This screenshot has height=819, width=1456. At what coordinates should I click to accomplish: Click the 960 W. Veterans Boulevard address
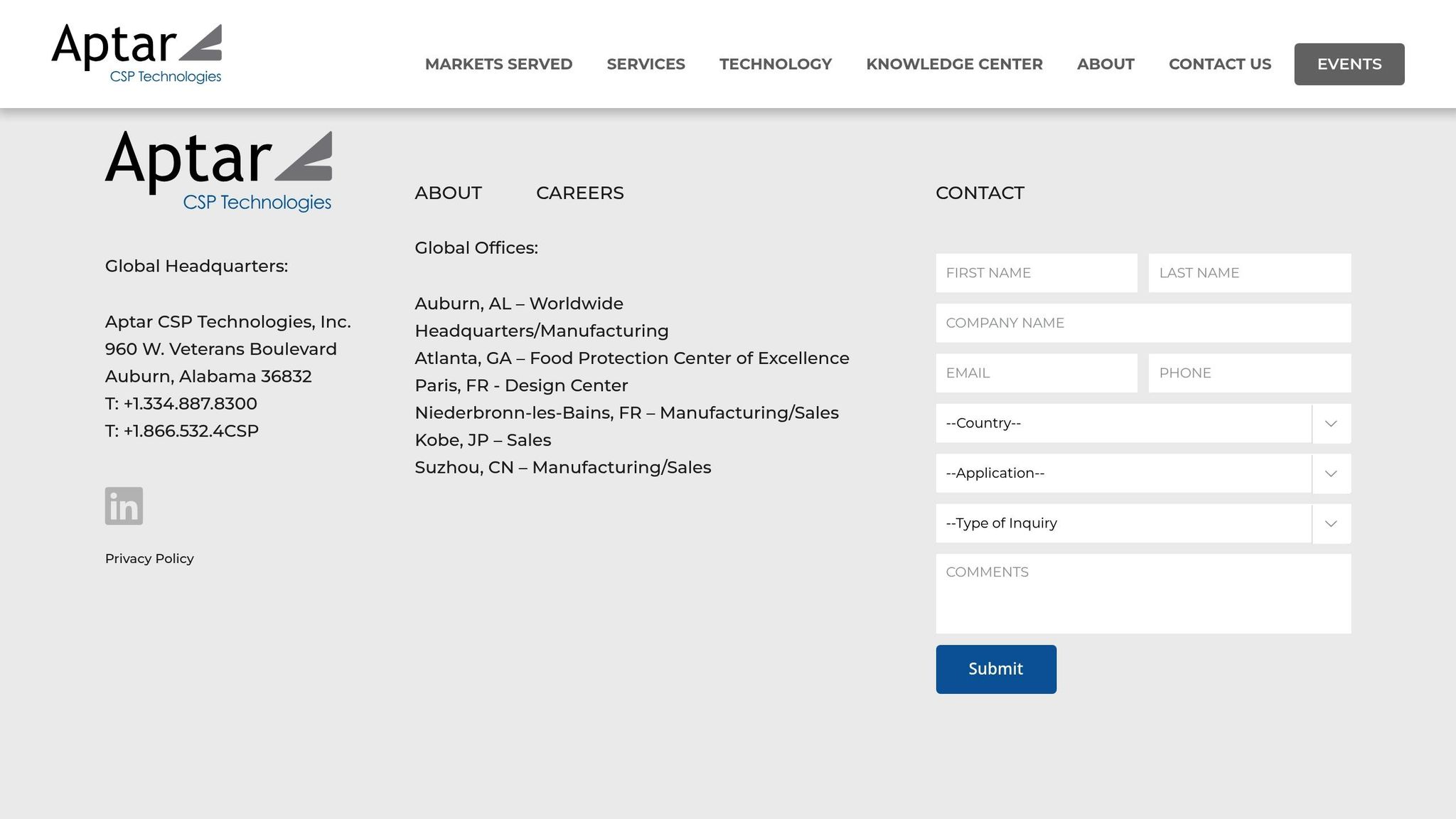(221, 349)
